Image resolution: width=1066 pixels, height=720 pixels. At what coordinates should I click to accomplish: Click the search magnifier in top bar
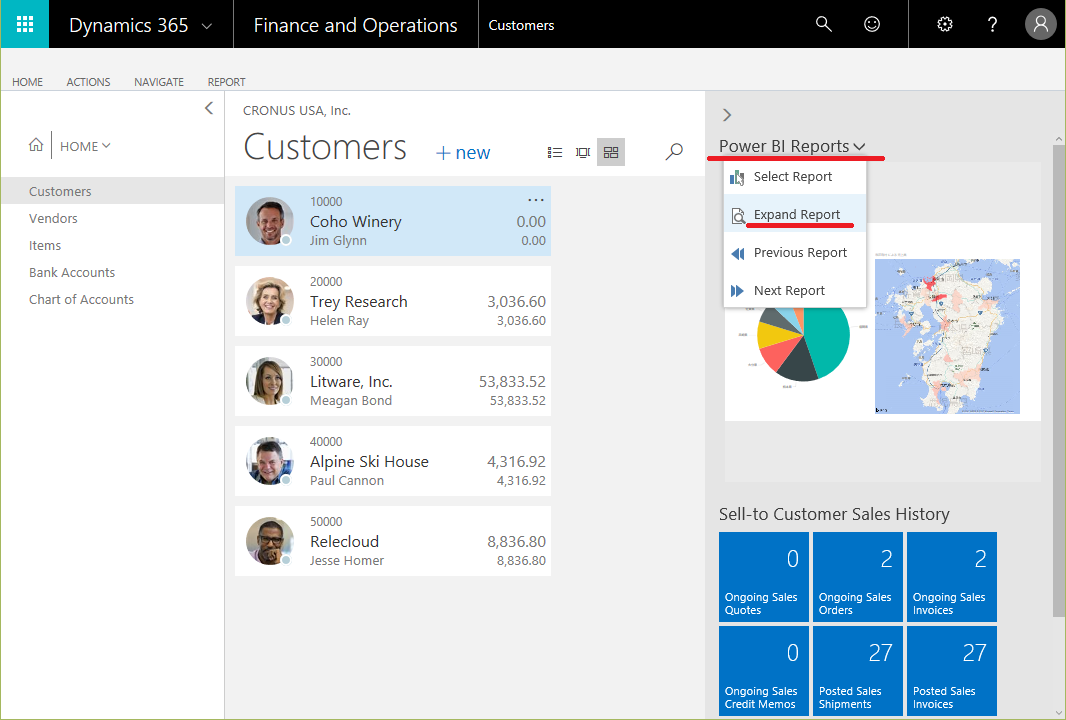(x=823, y=24)
